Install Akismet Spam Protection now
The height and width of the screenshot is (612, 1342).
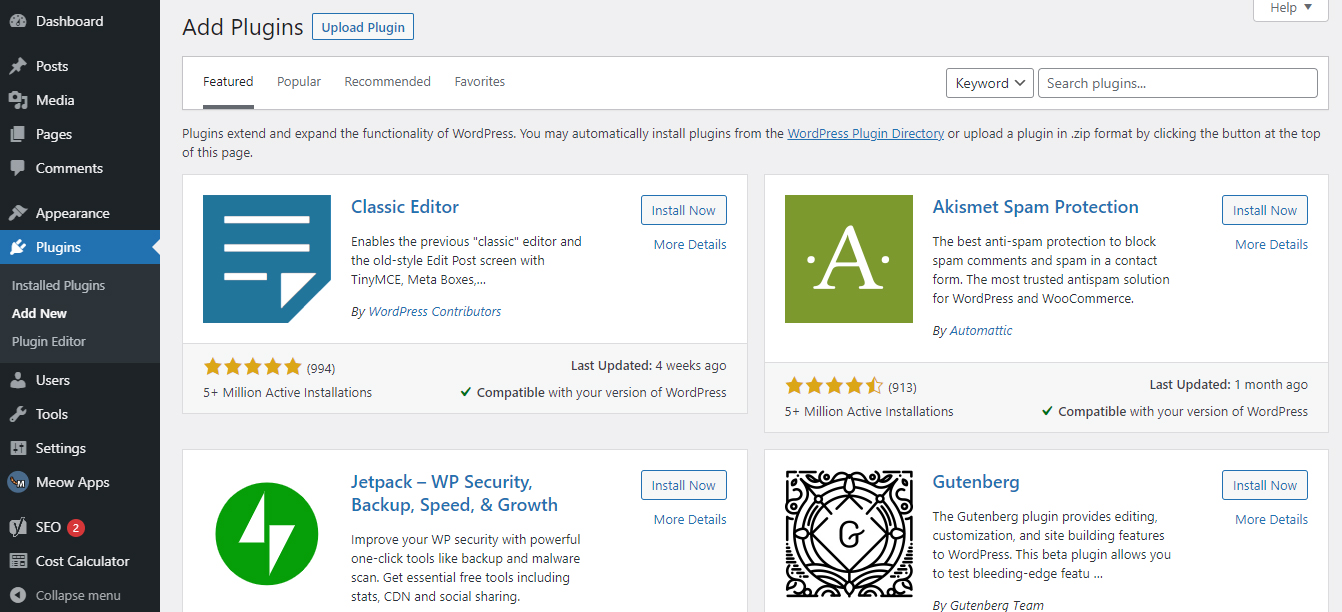[1265, 210]
